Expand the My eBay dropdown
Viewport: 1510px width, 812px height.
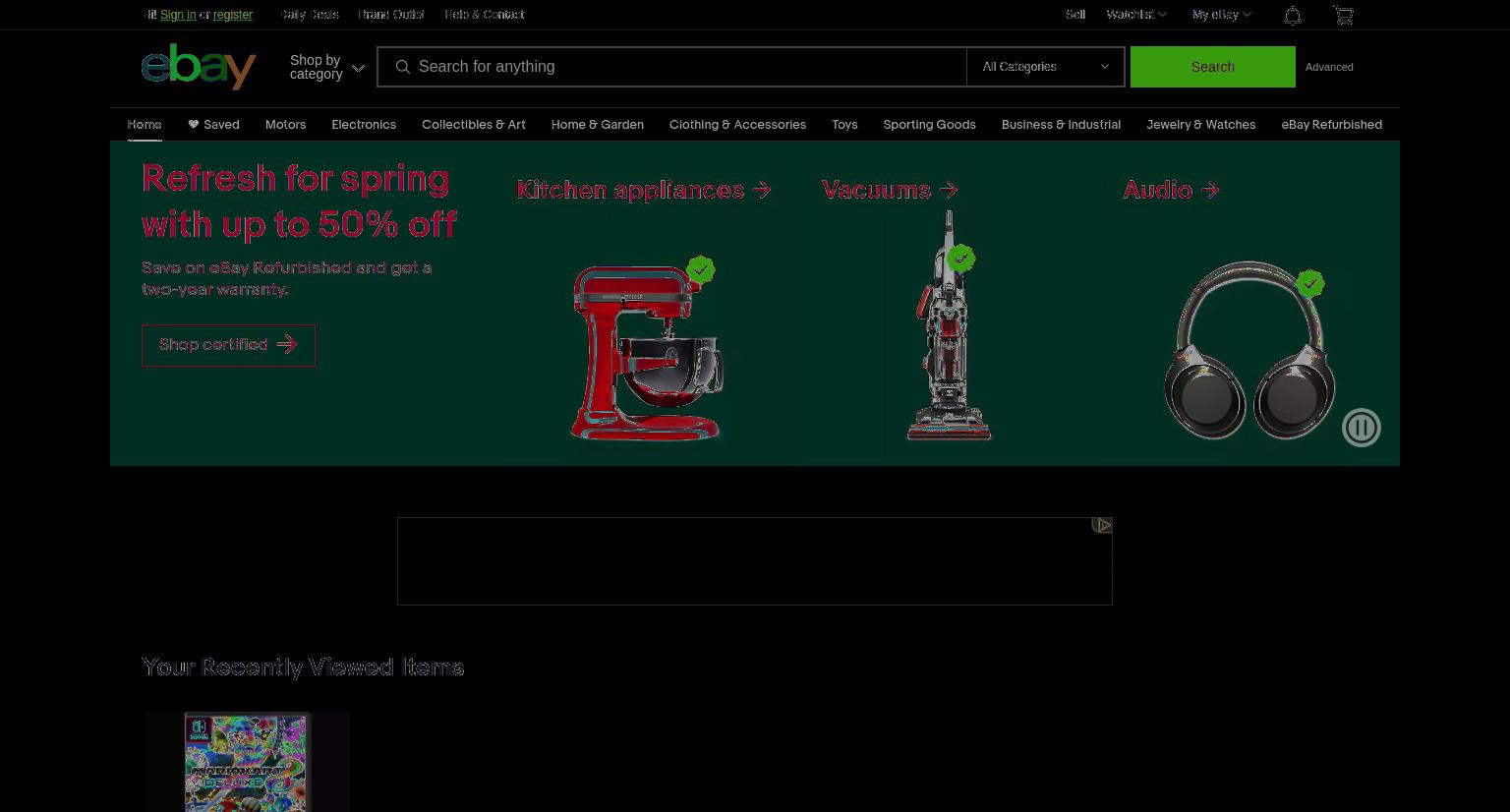1221,15
